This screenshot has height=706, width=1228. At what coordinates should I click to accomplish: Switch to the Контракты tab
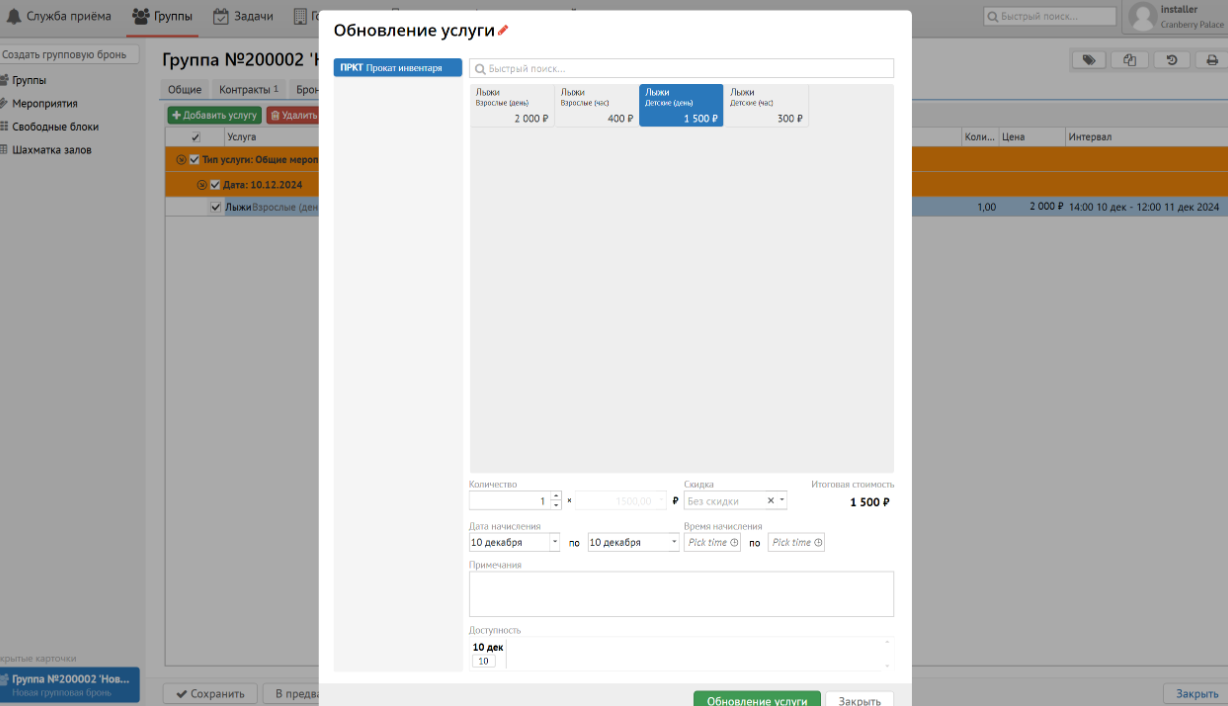(249, 89)
